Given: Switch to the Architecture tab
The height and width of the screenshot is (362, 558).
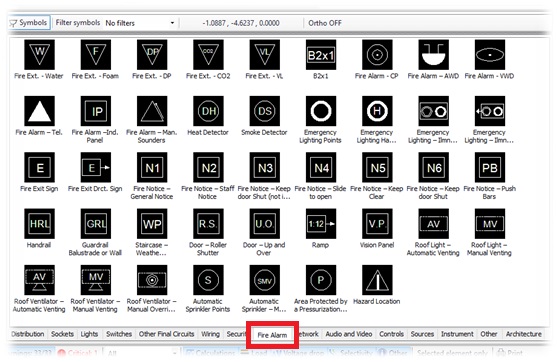Looking at the screenshot, I should 523,334.
